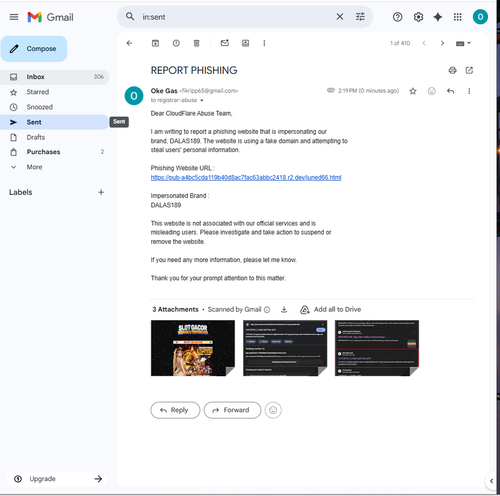Open the Starred folder

click(x=55, y=92)
